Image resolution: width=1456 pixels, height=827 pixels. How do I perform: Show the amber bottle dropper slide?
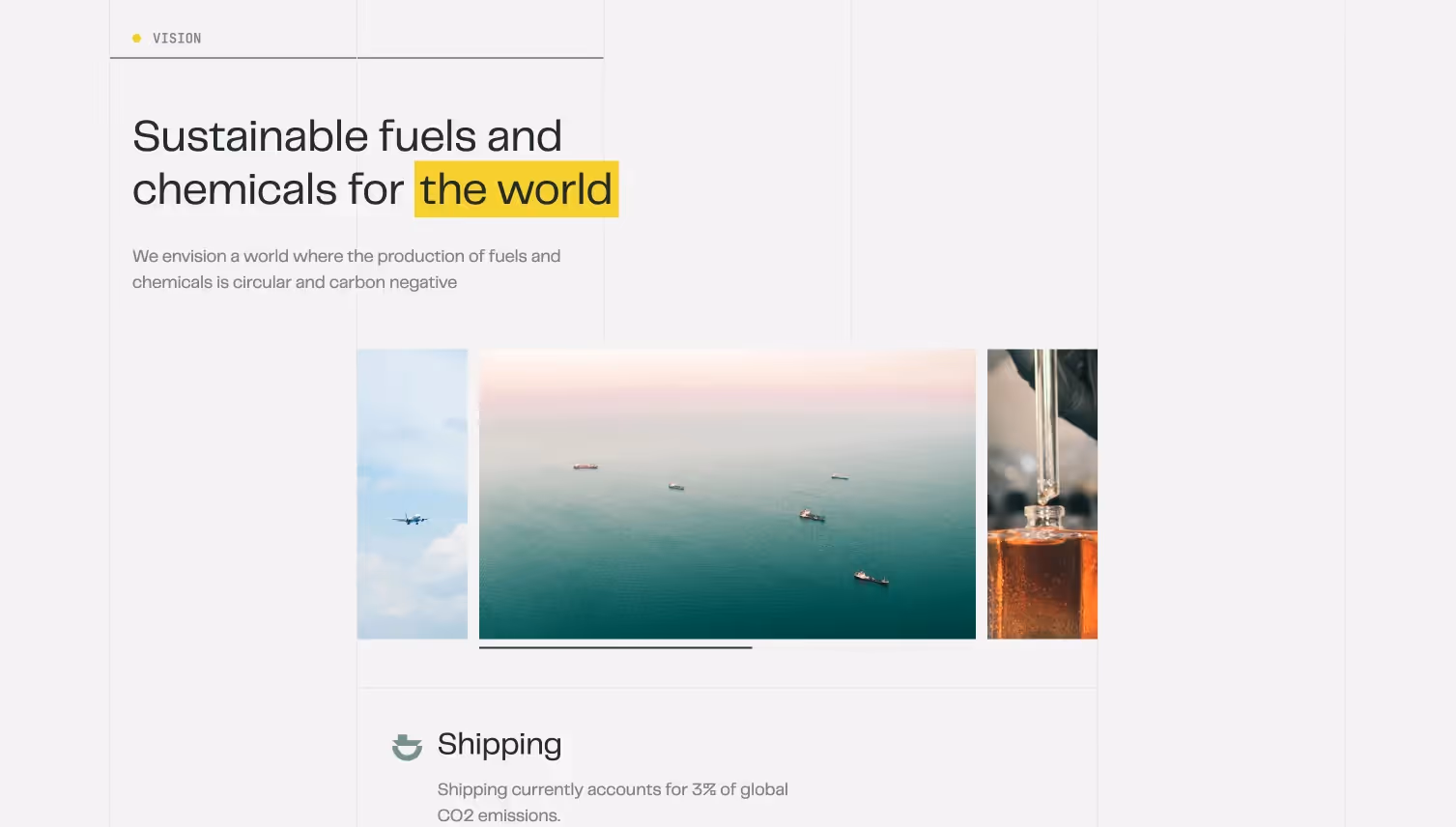pos(1042,494)
